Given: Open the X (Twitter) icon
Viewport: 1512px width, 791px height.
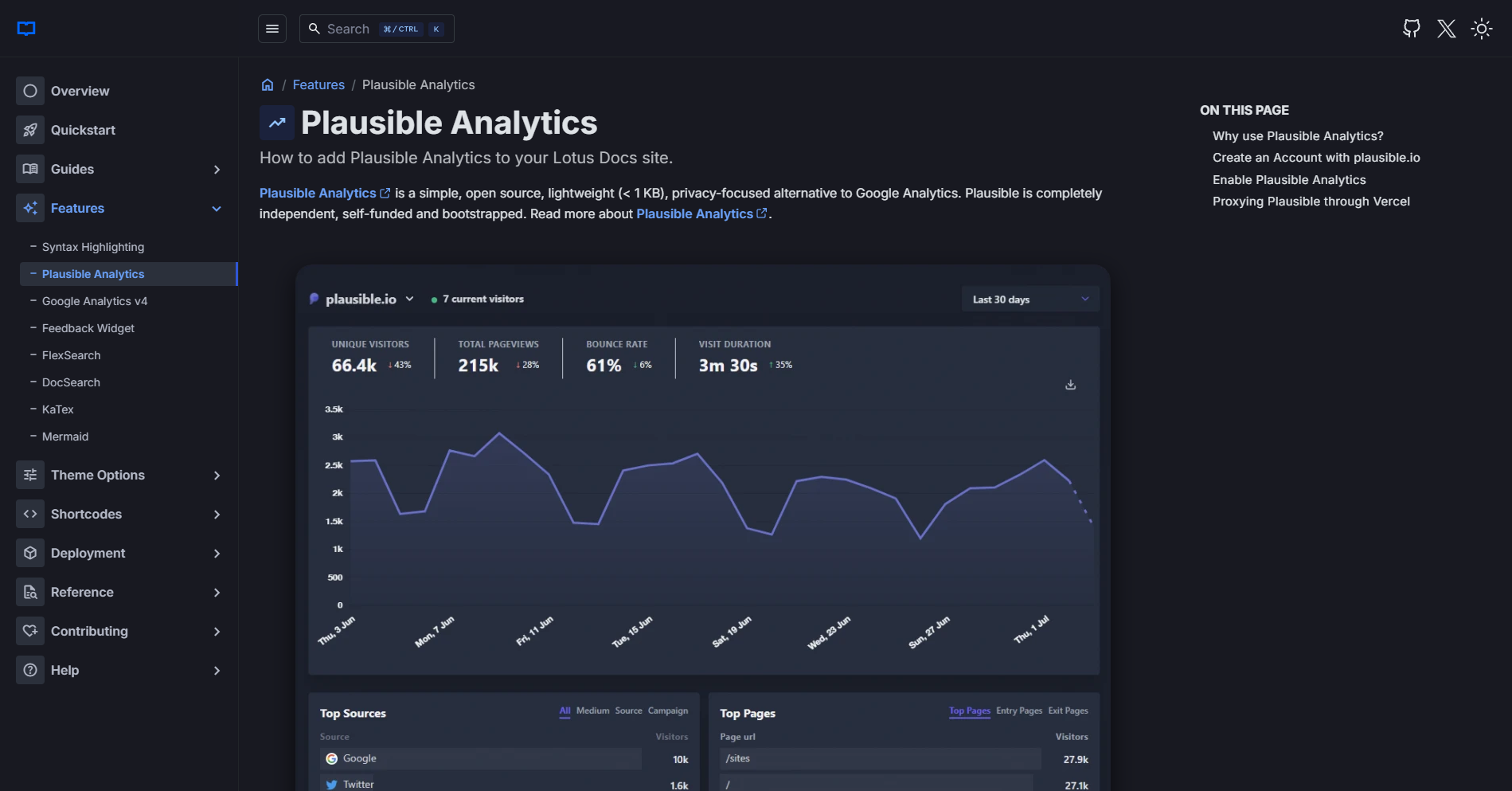Looking at the screenshot, I should tap(1447, 29).
